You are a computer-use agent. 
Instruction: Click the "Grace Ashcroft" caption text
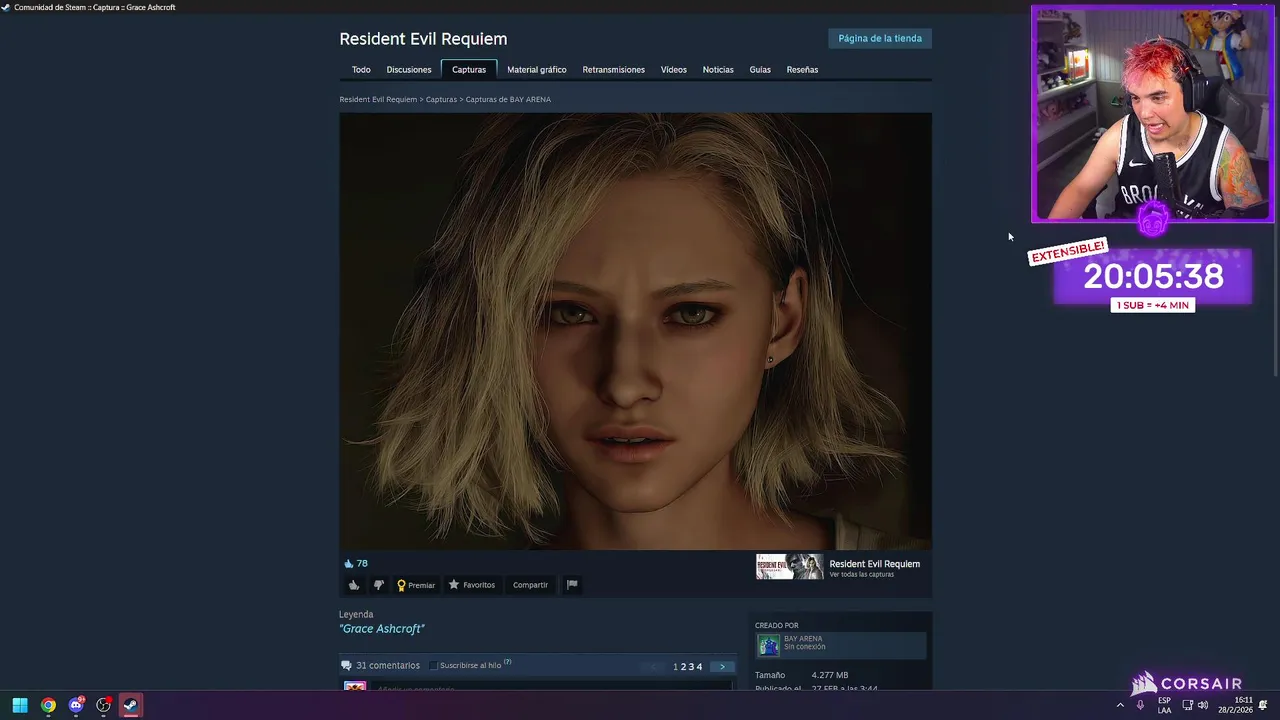tap(382, 629)
